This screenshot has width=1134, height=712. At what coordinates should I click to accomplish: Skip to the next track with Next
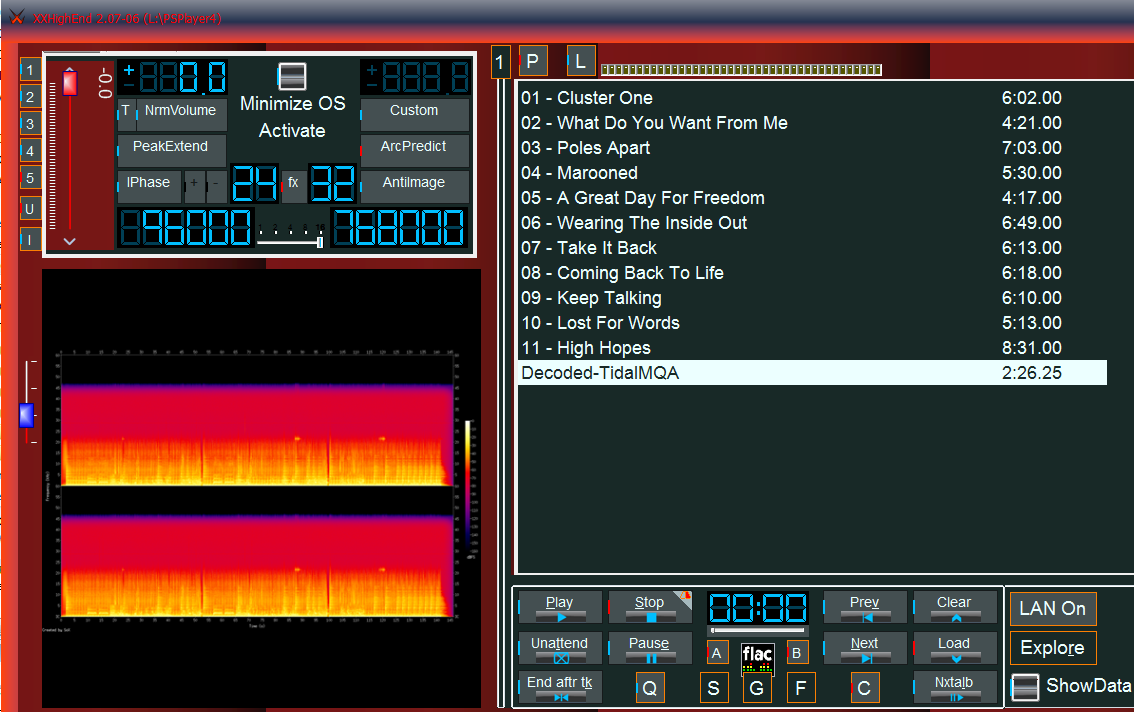[x=865, y=648]
